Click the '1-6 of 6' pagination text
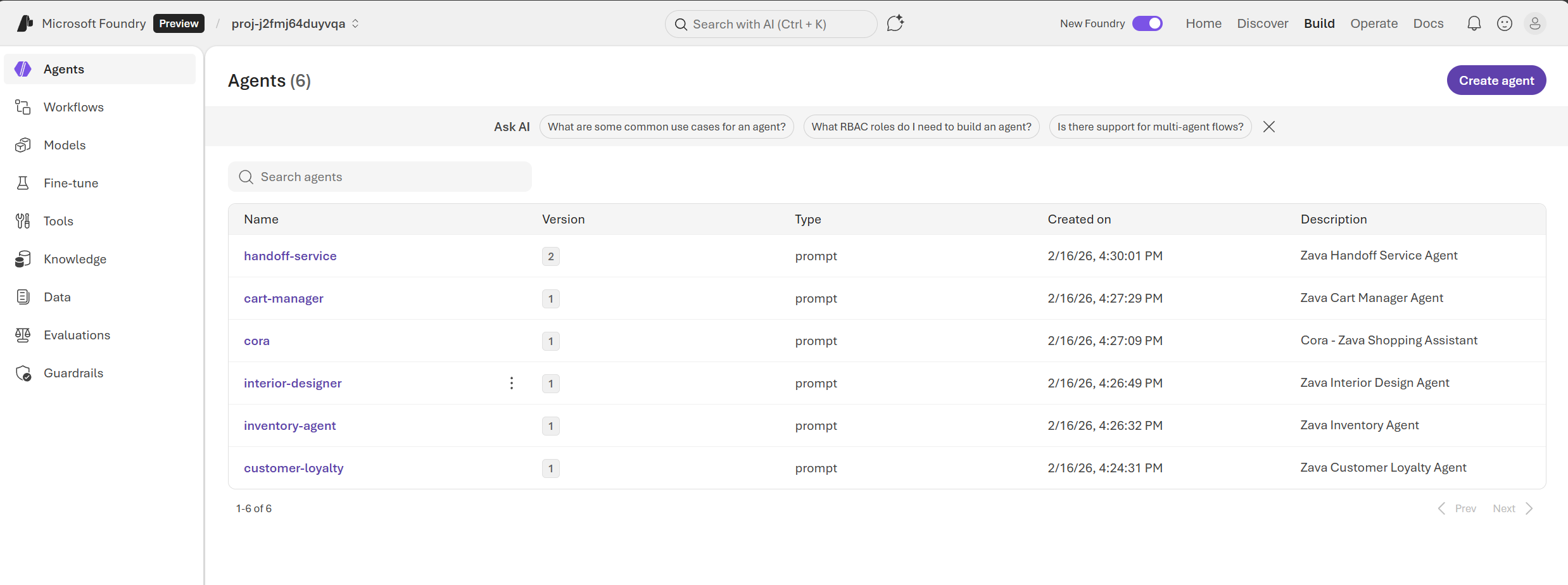 click(254, 508)
